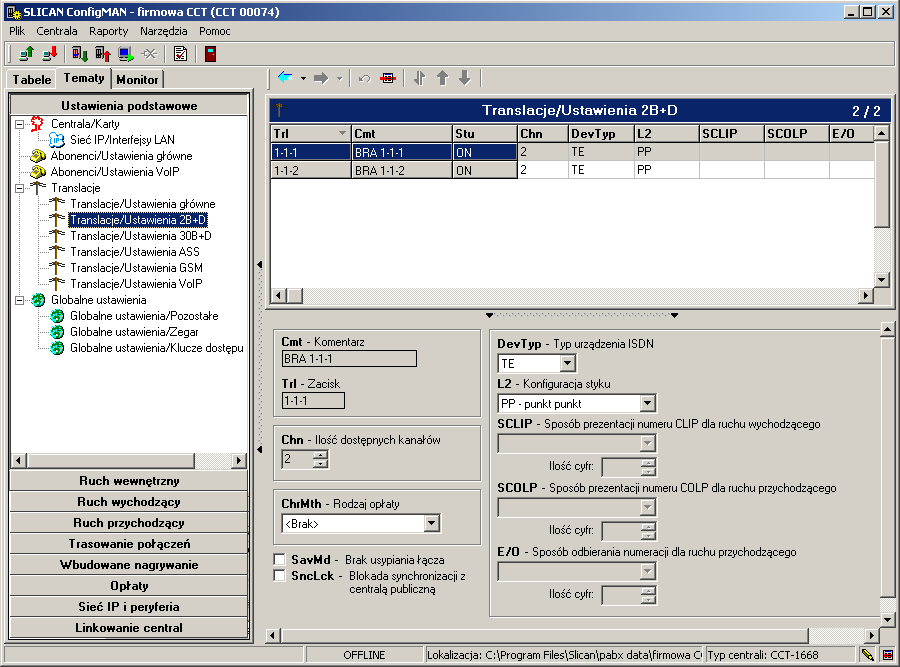Click the computer icon with green up arrow

click(x=26, y=54)
